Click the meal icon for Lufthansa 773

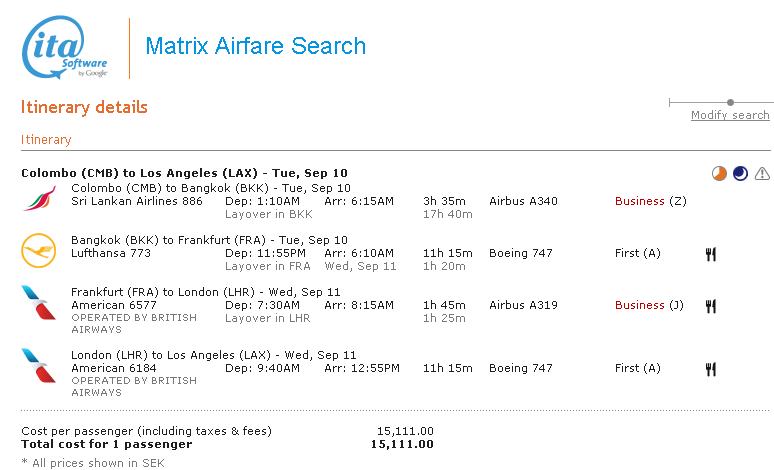pyautogui.click(x=711, y=254)
